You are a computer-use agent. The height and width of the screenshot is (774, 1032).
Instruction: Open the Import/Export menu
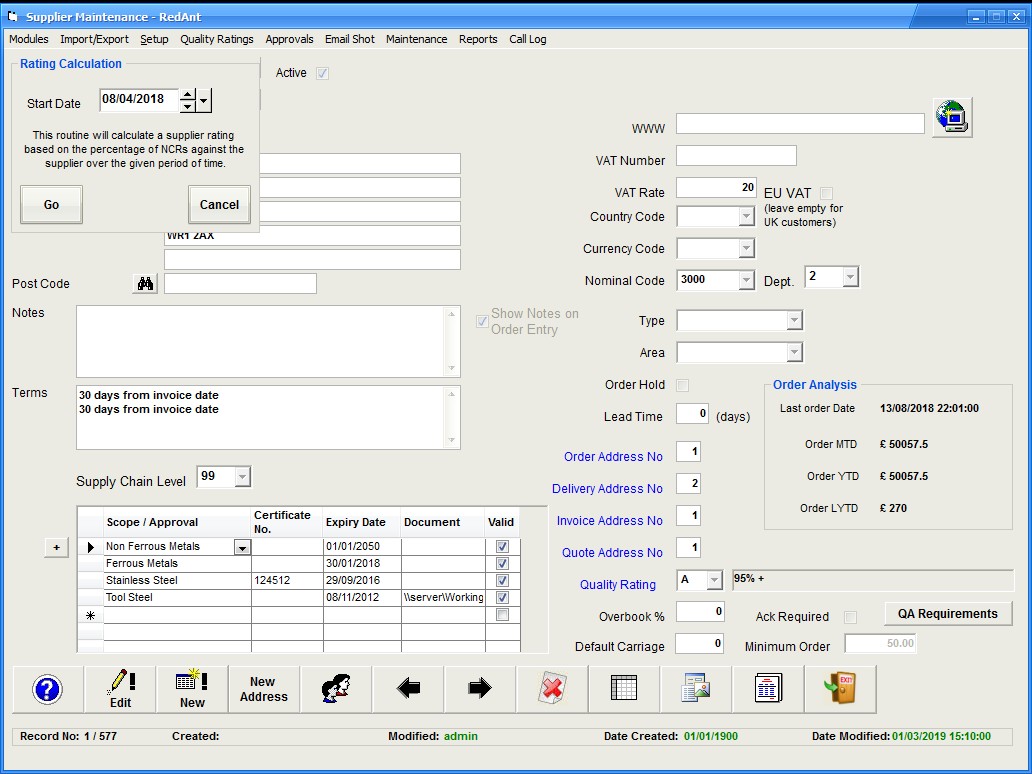click(94, 39)
